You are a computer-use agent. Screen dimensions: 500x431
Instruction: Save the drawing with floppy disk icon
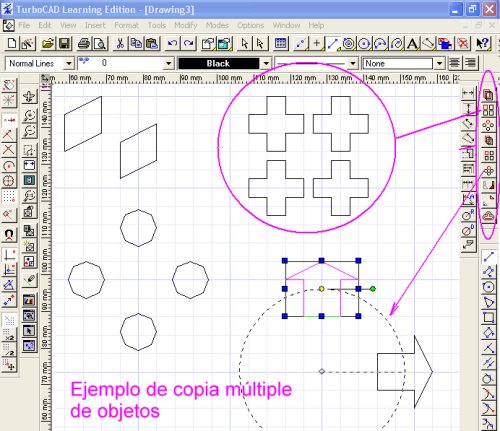point(64,43)
